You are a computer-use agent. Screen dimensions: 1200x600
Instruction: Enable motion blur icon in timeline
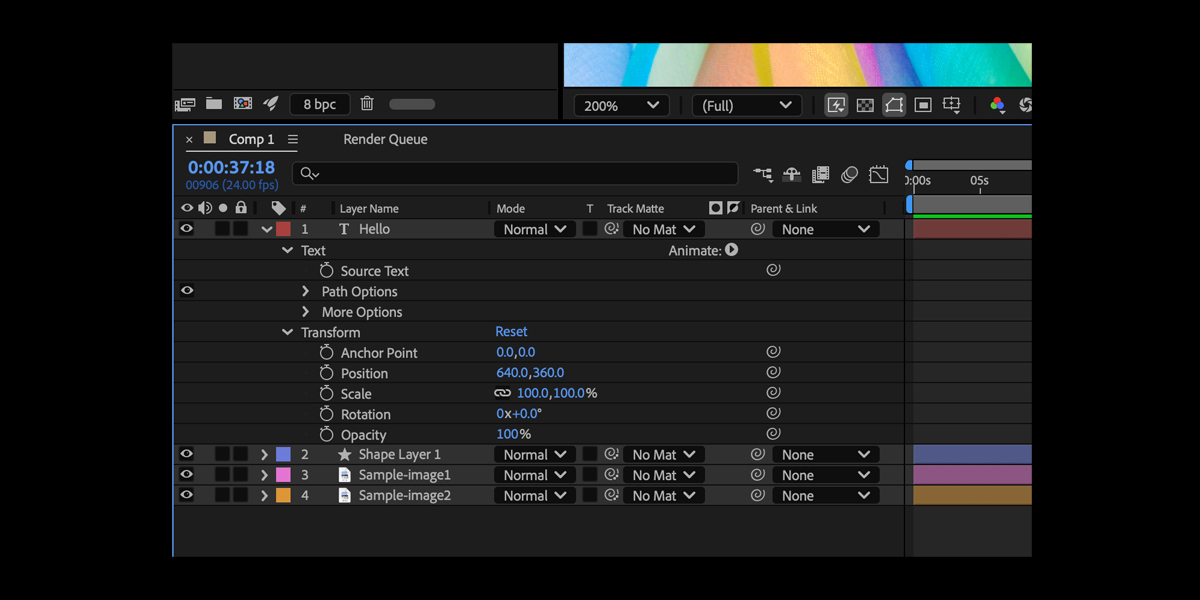[850, 175]
